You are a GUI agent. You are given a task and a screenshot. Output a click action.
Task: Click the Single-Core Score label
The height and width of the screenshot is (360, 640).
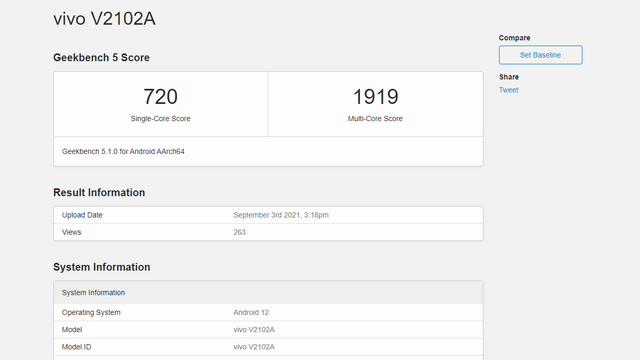pyautogui.click(x=160, y=118)
